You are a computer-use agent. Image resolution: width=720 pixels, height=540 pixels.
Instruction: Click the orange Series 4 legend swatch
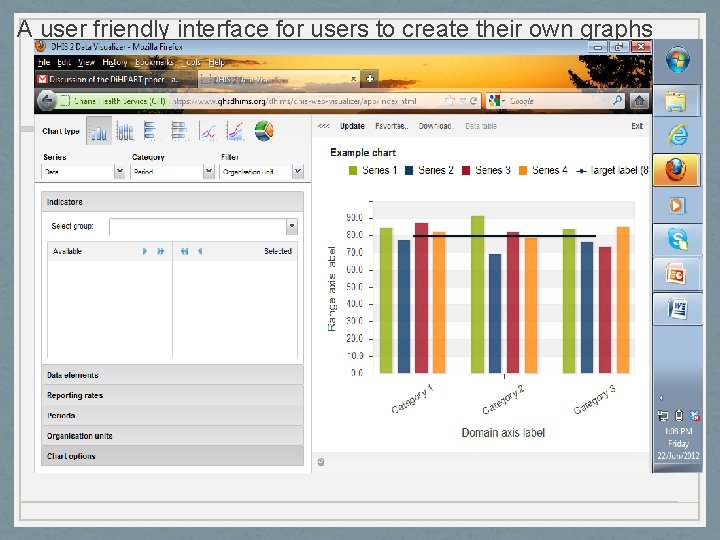pos(523,171)
